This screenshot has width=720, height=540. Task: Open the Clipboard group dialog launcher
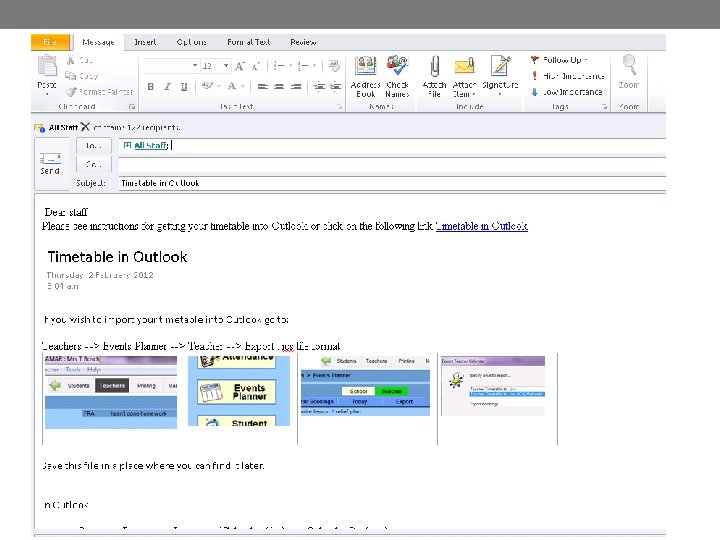(132, 107)
